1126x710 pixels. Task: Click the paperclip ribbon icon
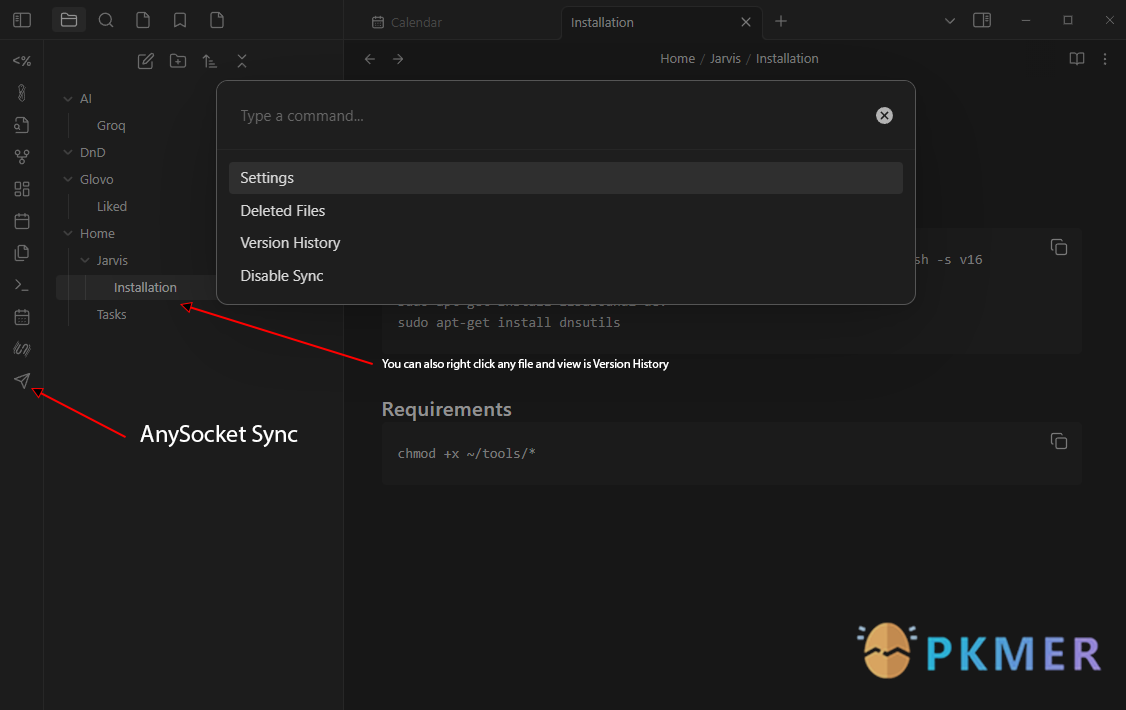22,93
